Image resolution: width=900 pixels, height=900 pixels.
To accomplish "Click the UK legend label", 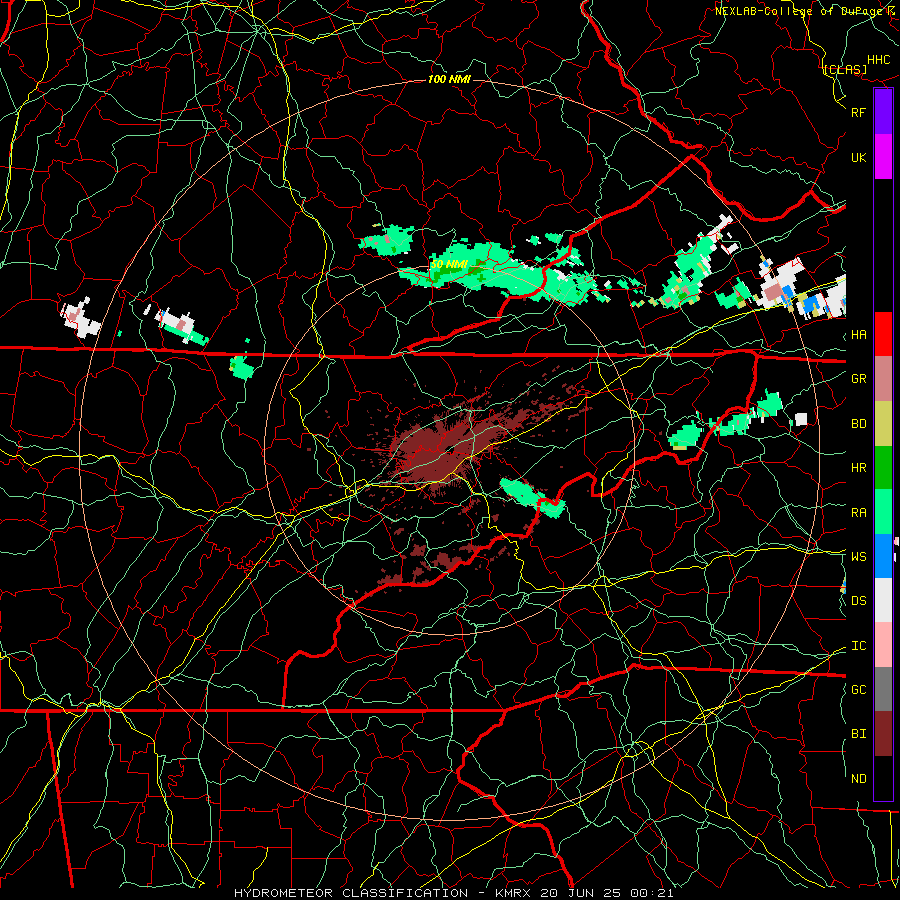I will (858, 157).
